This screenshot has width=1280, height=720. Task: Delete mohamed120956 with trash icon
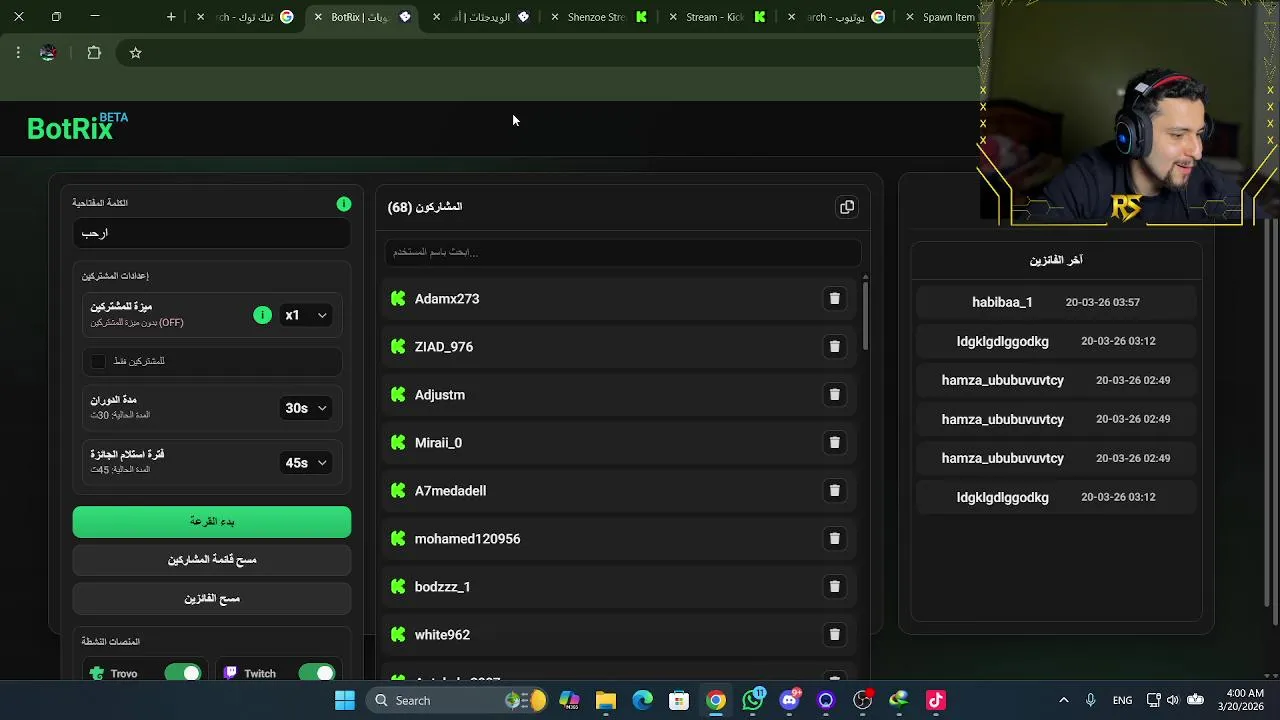pyautogui.click(x=834, y=538)
